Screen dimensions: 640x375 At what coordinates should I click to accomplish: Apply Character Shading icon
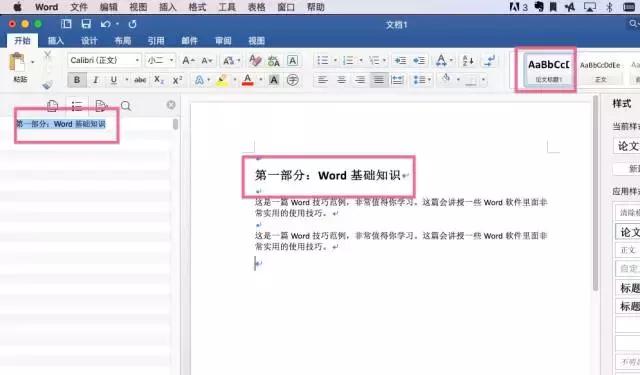pos(274,80)
